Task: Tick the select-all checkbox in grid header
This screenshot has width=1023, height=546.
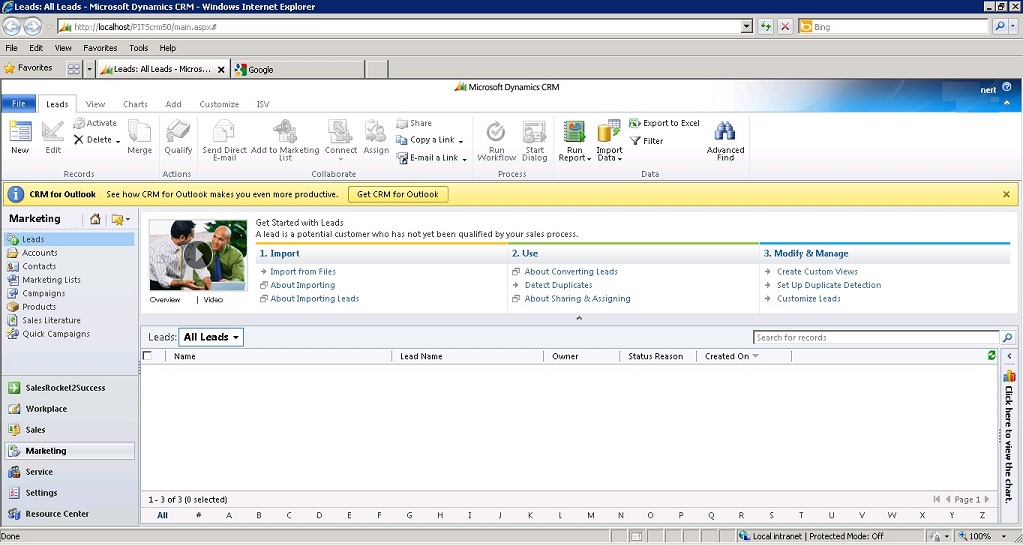Action: tap(147, 356)
